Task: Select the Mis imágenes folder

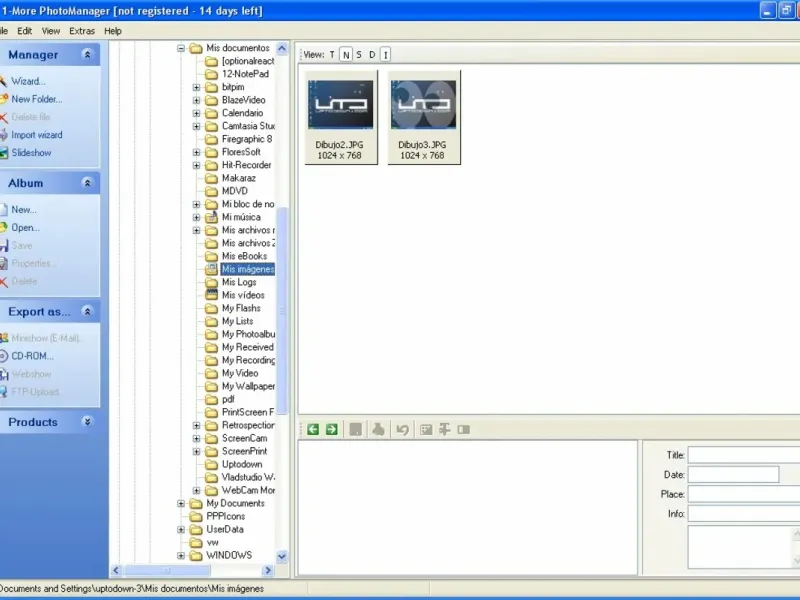Action: click(x=248, y=269)
